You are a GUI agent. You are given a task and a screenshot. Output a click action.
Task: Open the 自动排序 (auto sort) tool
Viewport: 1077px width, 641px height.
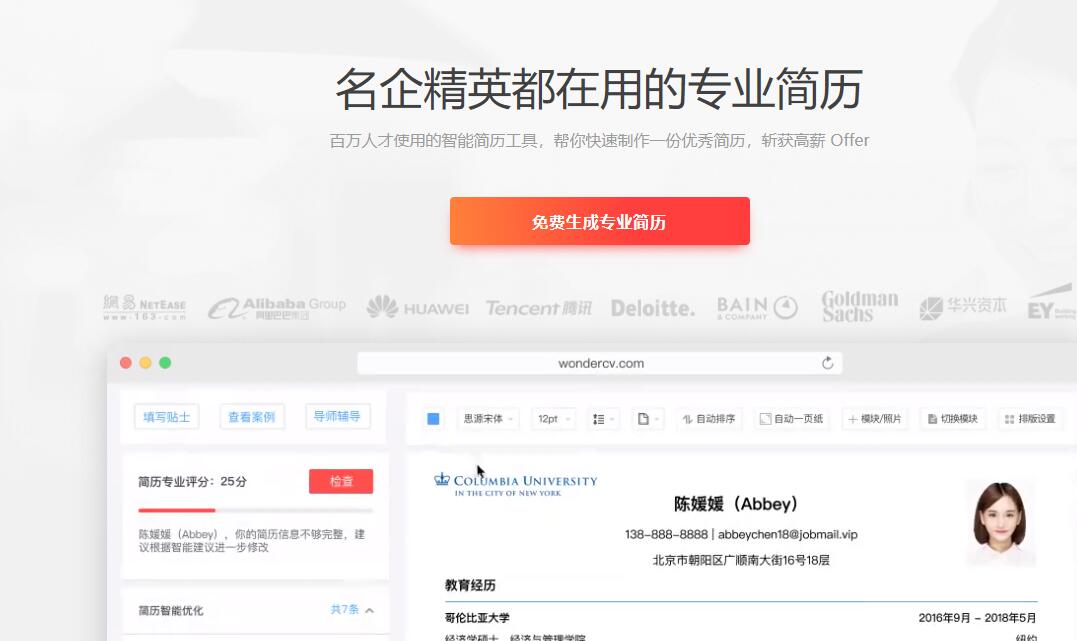(x=712, y=419)
